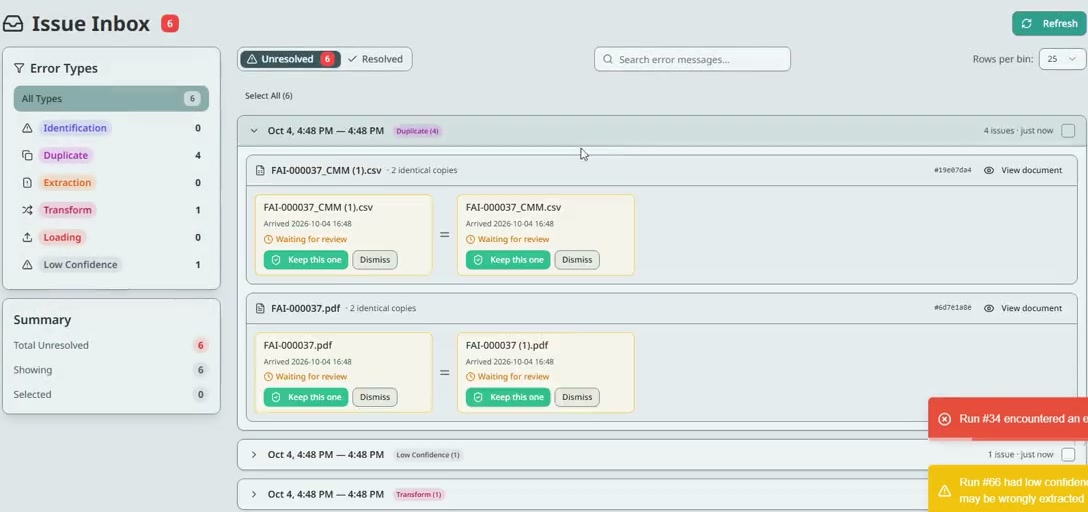Image resolution: width=1088 pixels, height=512 pixels.
Task: Click the file icon beside the FAI-000037.pdf header
Action: tap(260, 308)
